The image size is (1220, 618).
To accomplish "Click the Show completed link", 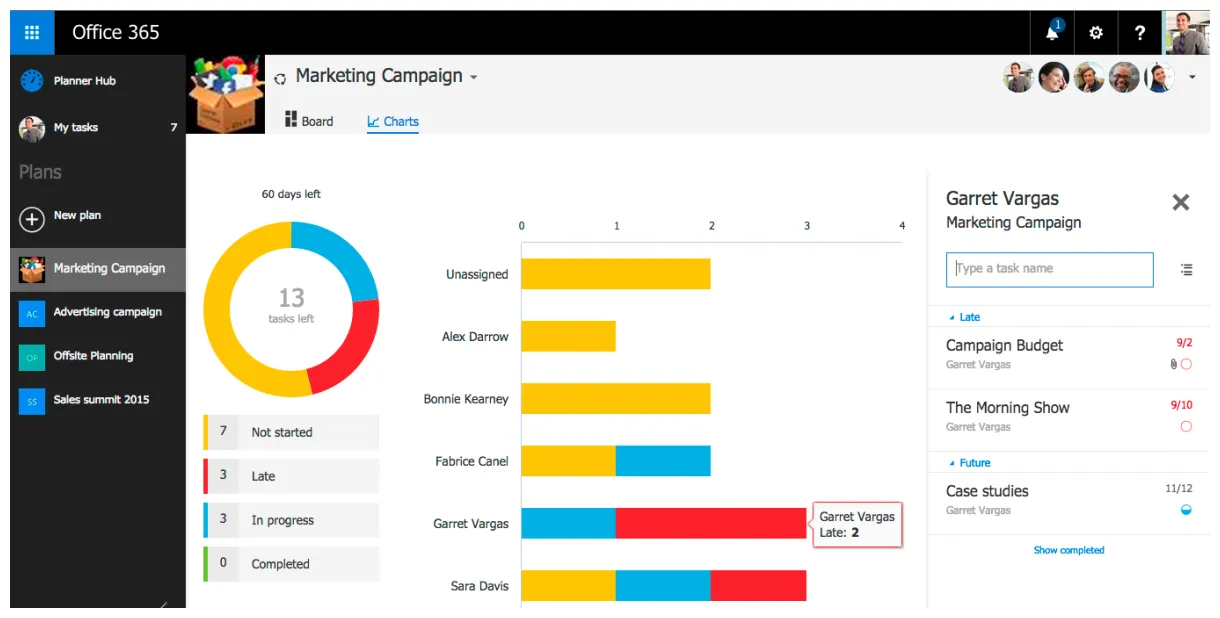I will click(x=1068, y=550).
